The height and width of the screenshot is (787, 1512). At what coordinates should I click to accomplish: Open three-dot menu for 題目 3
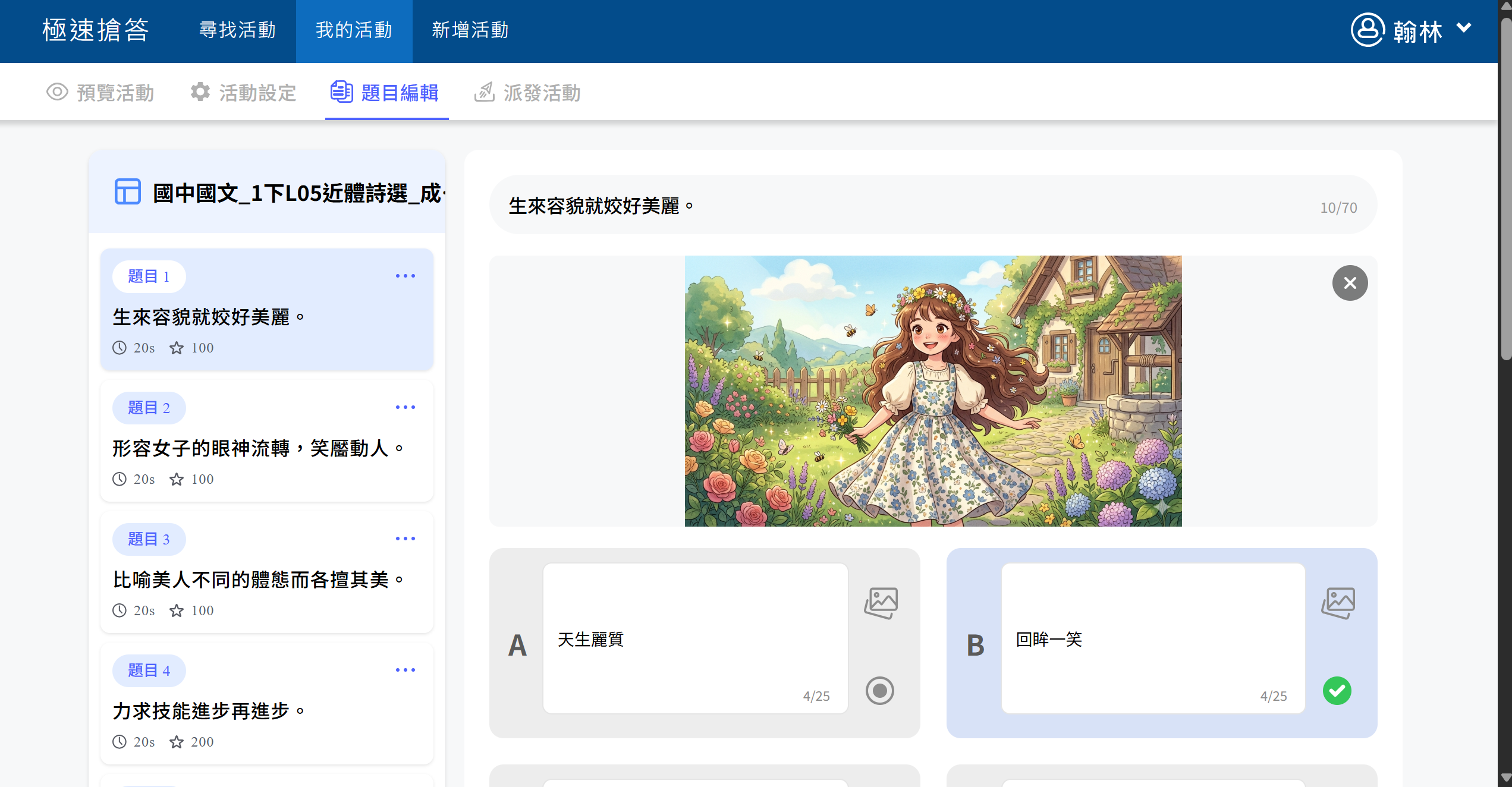405,539
